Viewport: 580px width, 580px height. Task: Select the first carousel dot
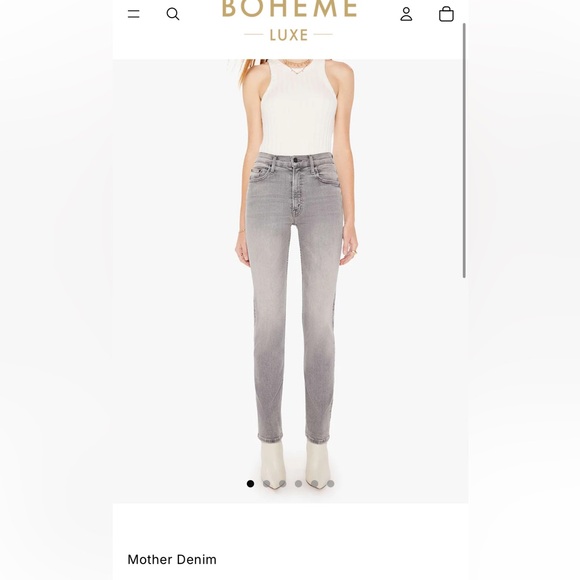point(250,483)
